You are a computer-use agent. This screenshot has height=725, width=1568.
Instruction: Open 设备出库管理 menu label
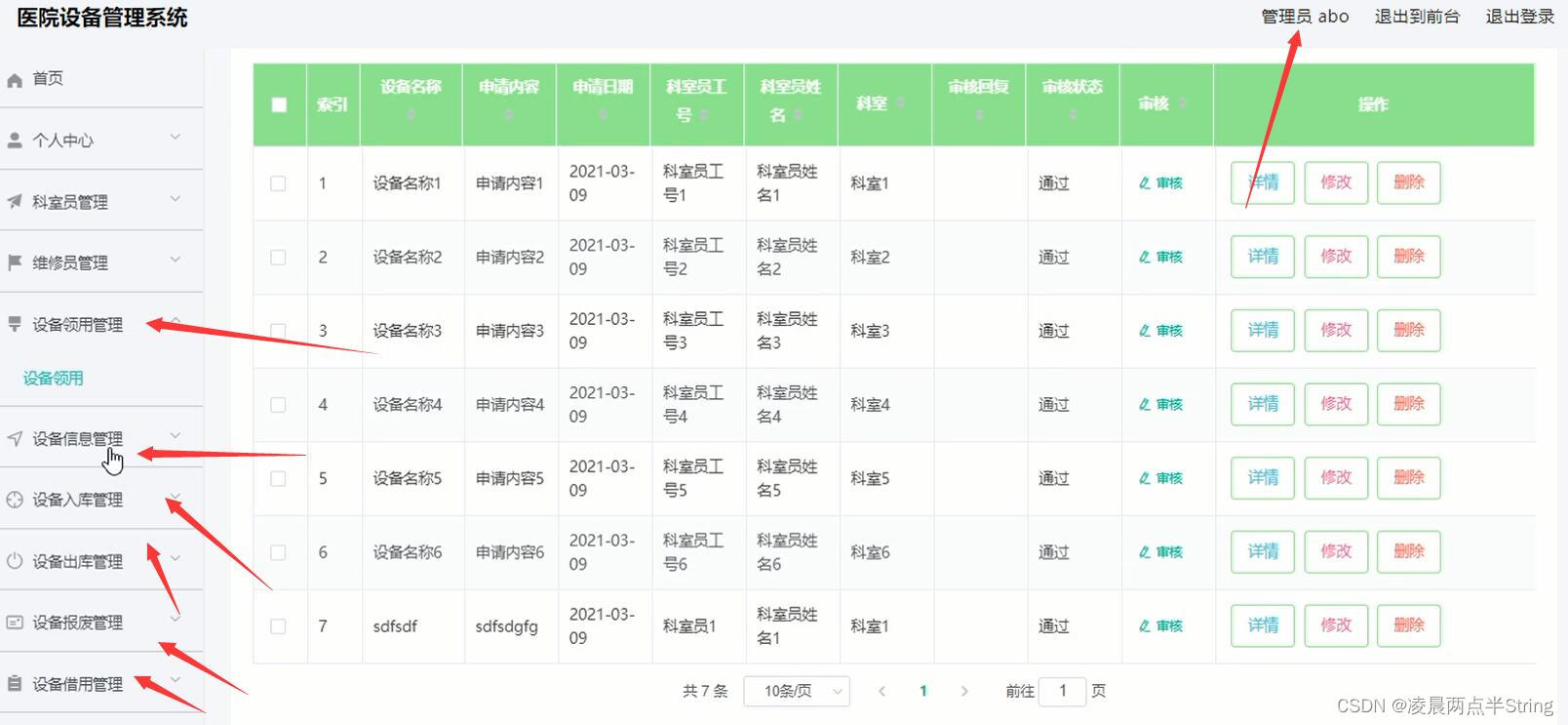pos(78,562)
